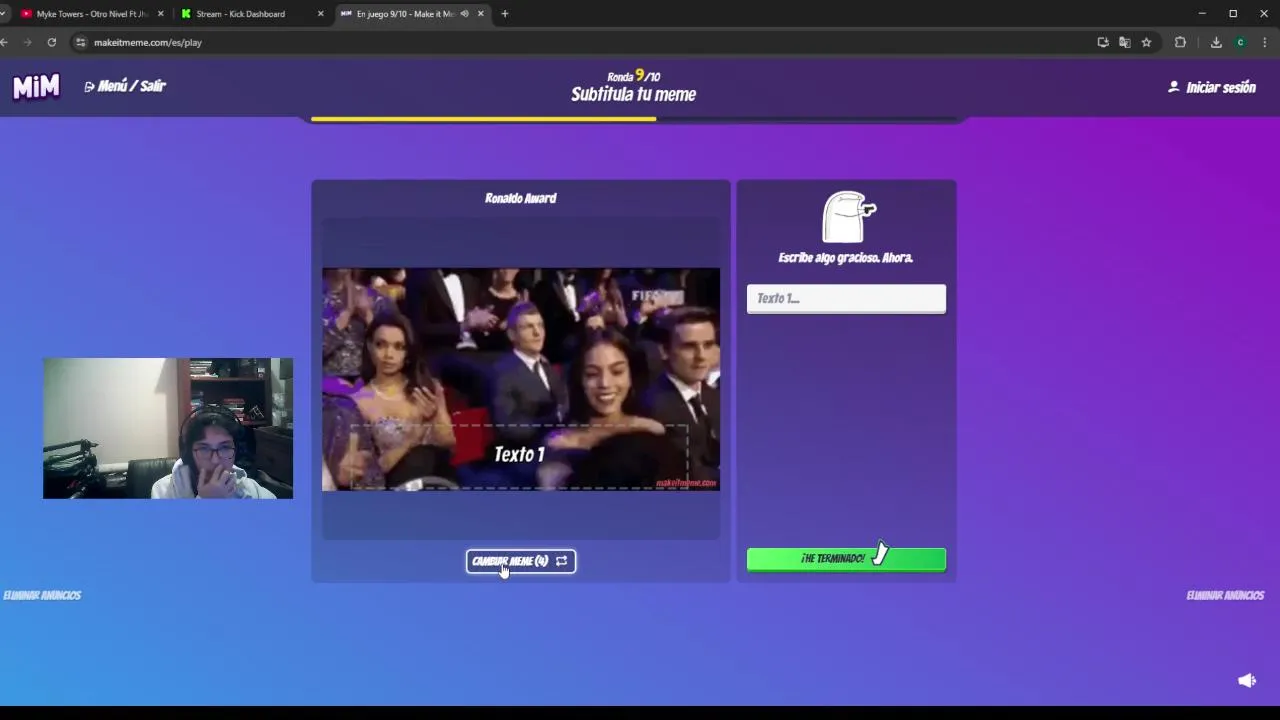Reload the page
The height and width of the screenshot is (720, 1280).
[51, 42]
